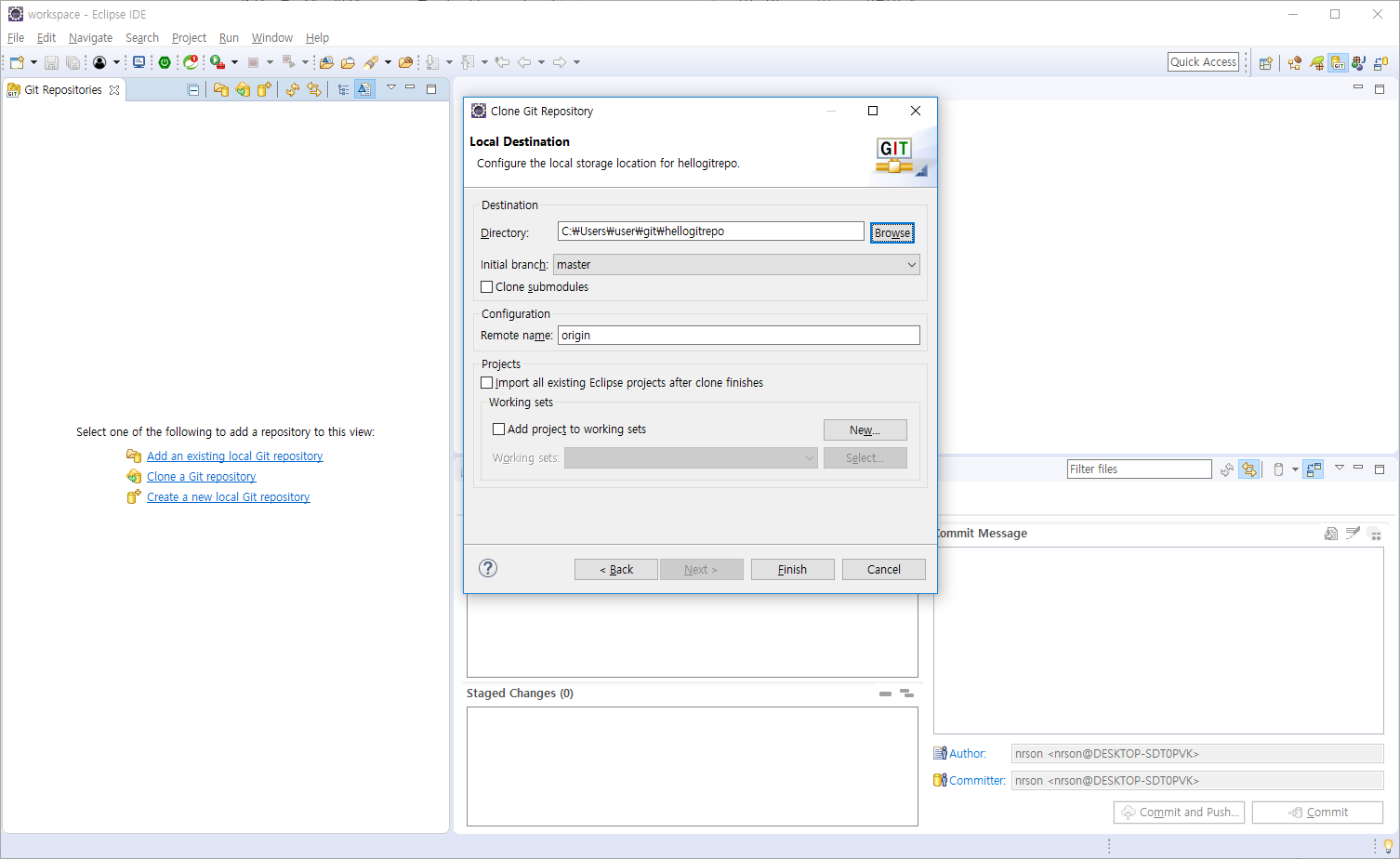
Task: Open the Working sets combo box
Action: pos(691,458)
